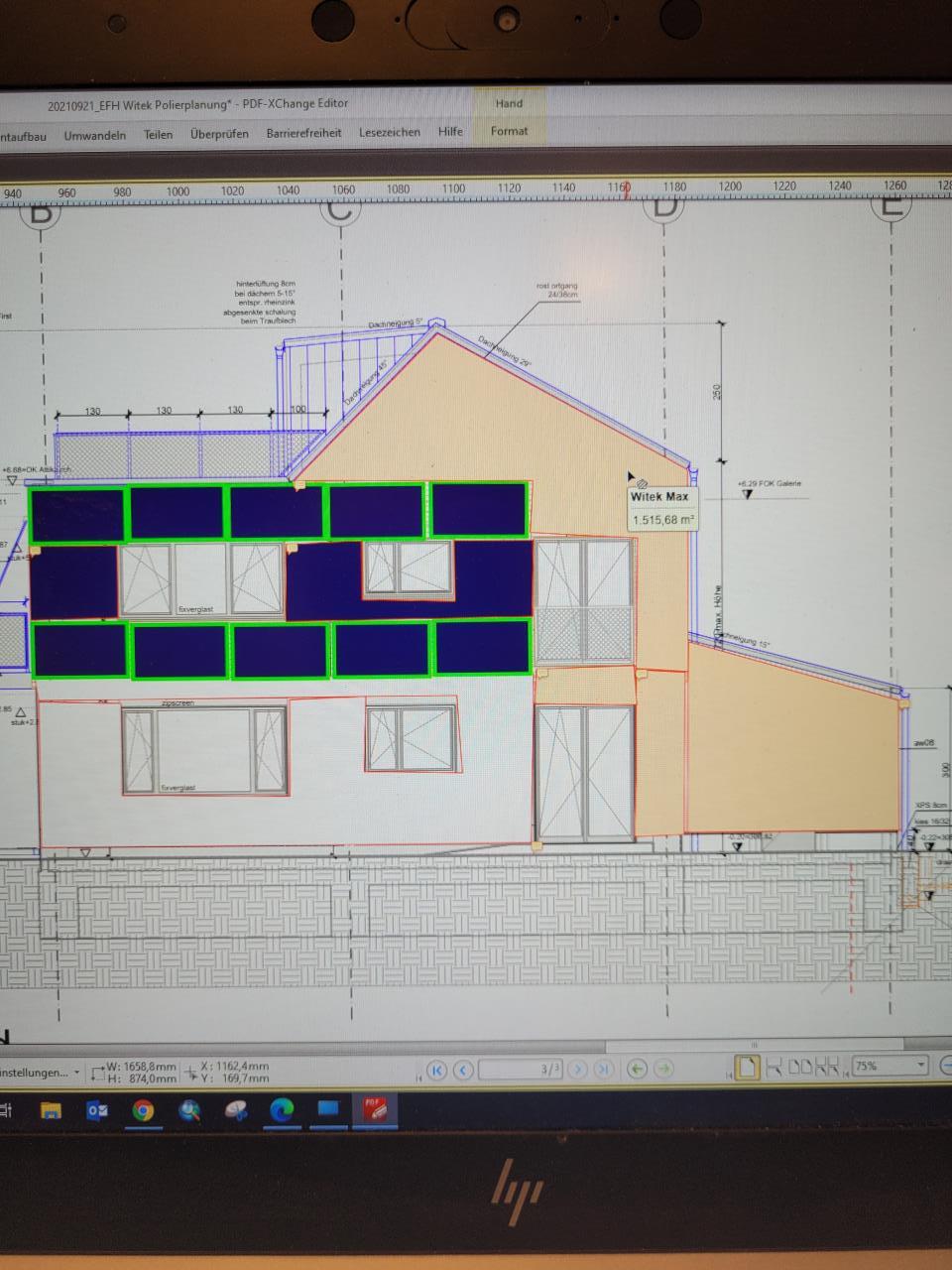Open the Hilfe ribbon tab
Viewport: 952px width, 1270px height.
click(450, 131)
